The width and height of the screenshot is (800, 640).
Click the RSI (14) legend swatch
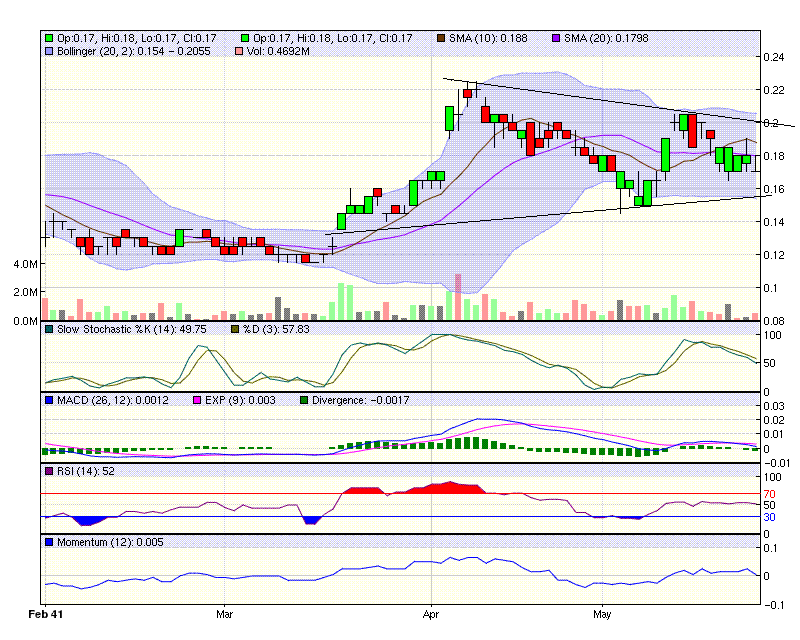click(x=48, y=471)
